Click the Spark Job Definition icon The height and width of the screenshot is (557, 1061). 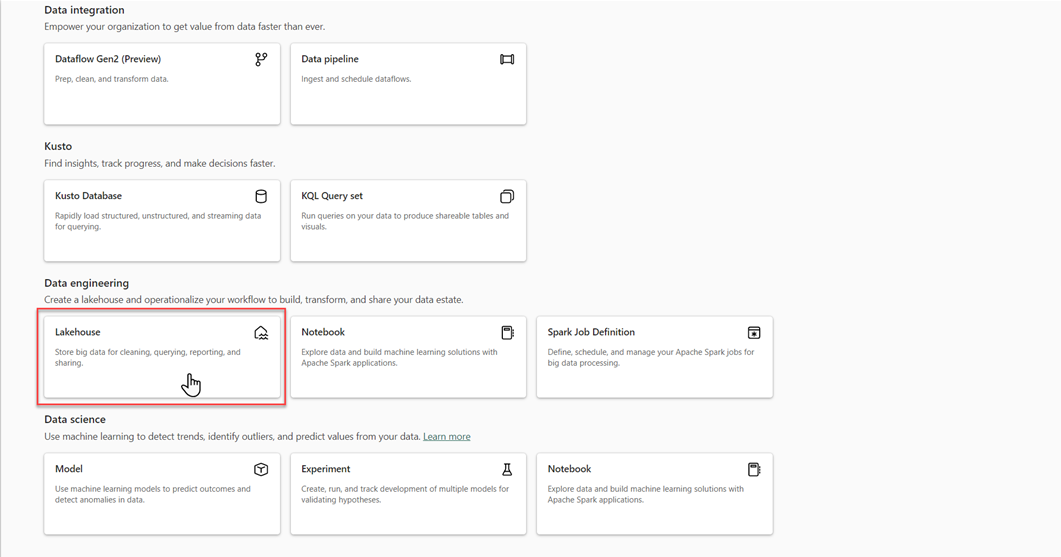pos(754,332)
